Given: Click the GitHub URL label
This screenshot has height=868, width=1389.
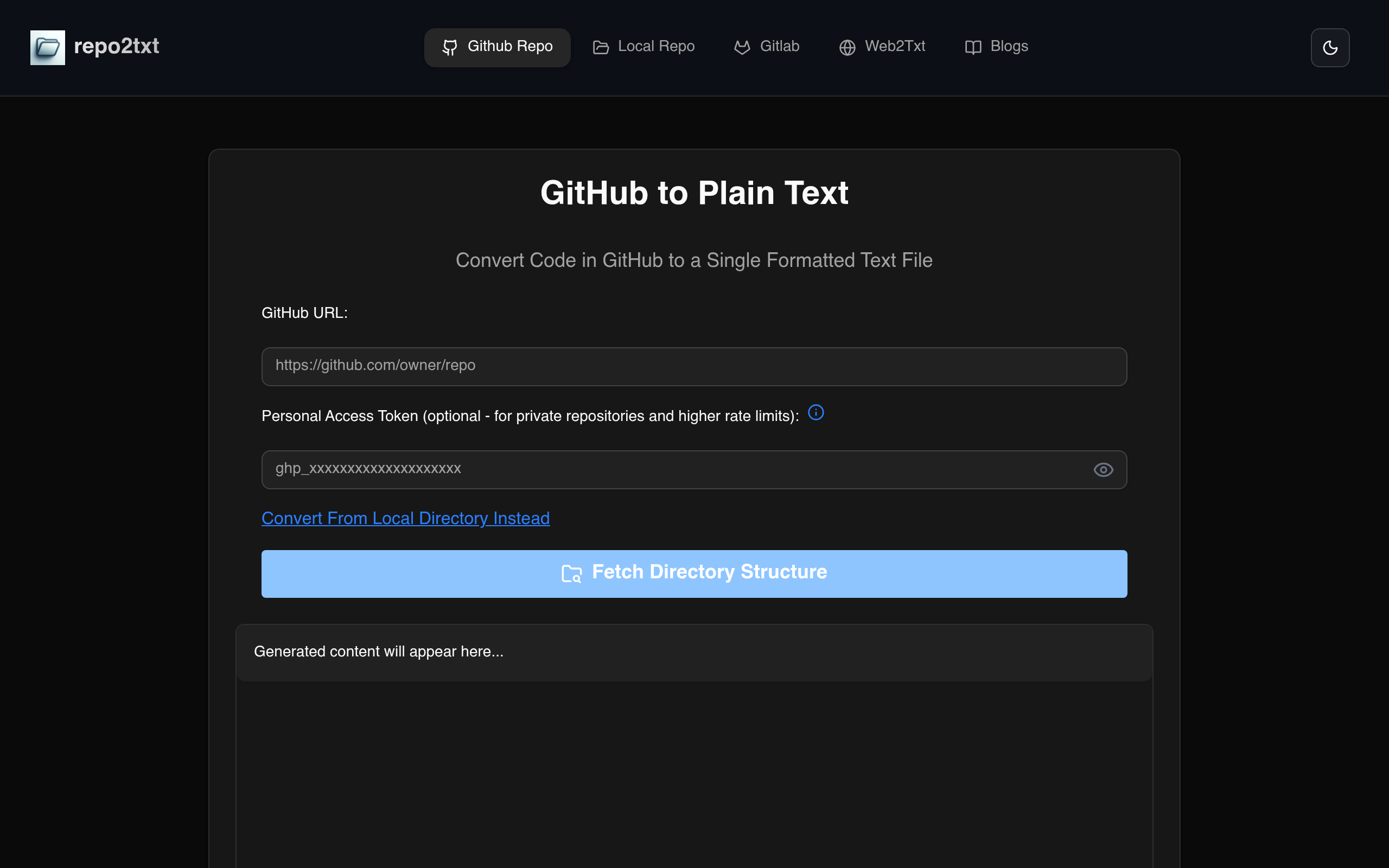Looking at the screenshot, I should coord(304,313).
